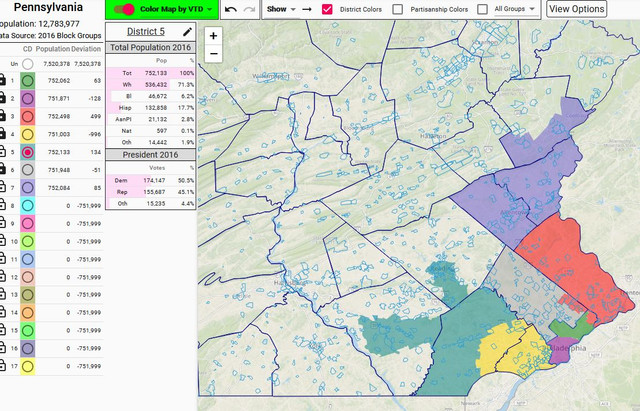Click the Rep votes value 155,687
The image size is (640, 411).
point(154,192)
